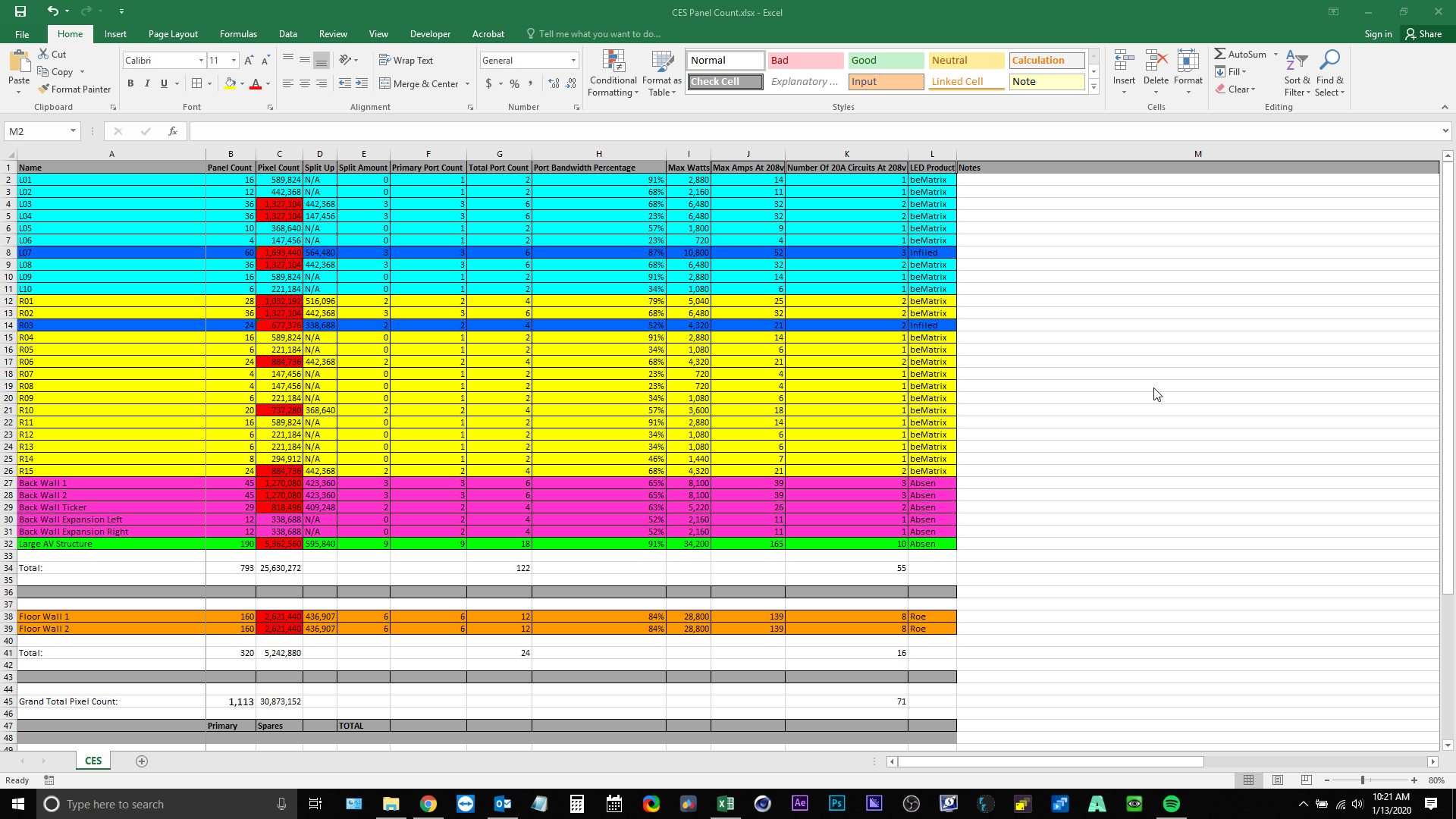The width and height of the screenshot is (1456, 819).
Task: Click Sign in link
Action: coord(1378,34)
